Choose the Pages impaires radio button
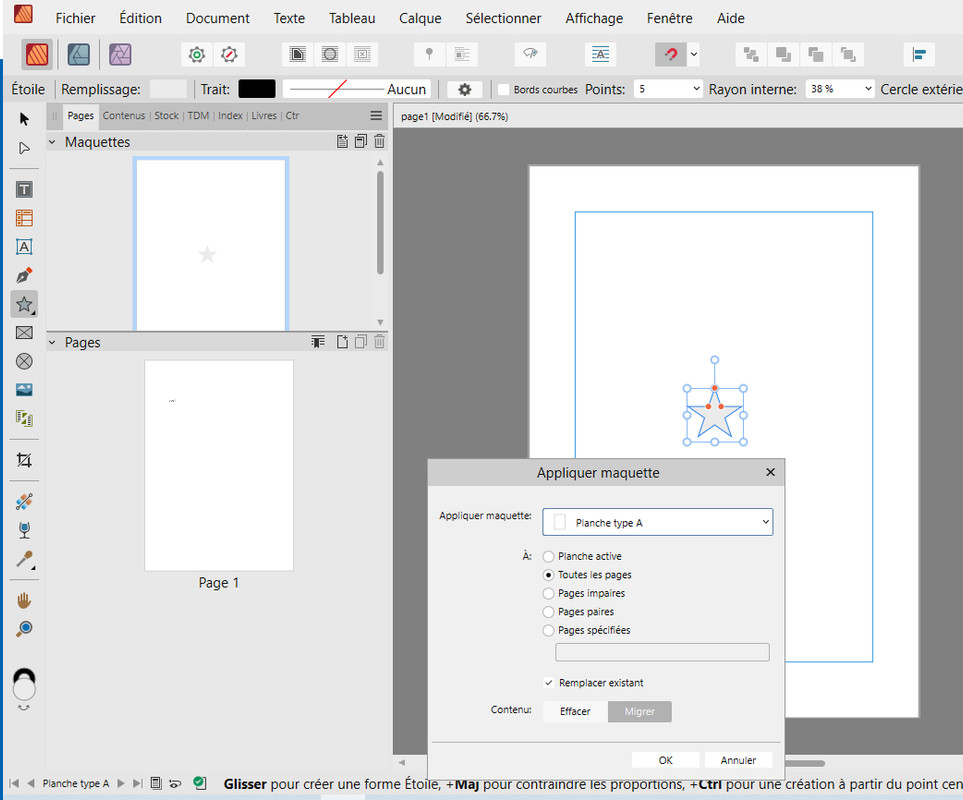 pos(548,593)
